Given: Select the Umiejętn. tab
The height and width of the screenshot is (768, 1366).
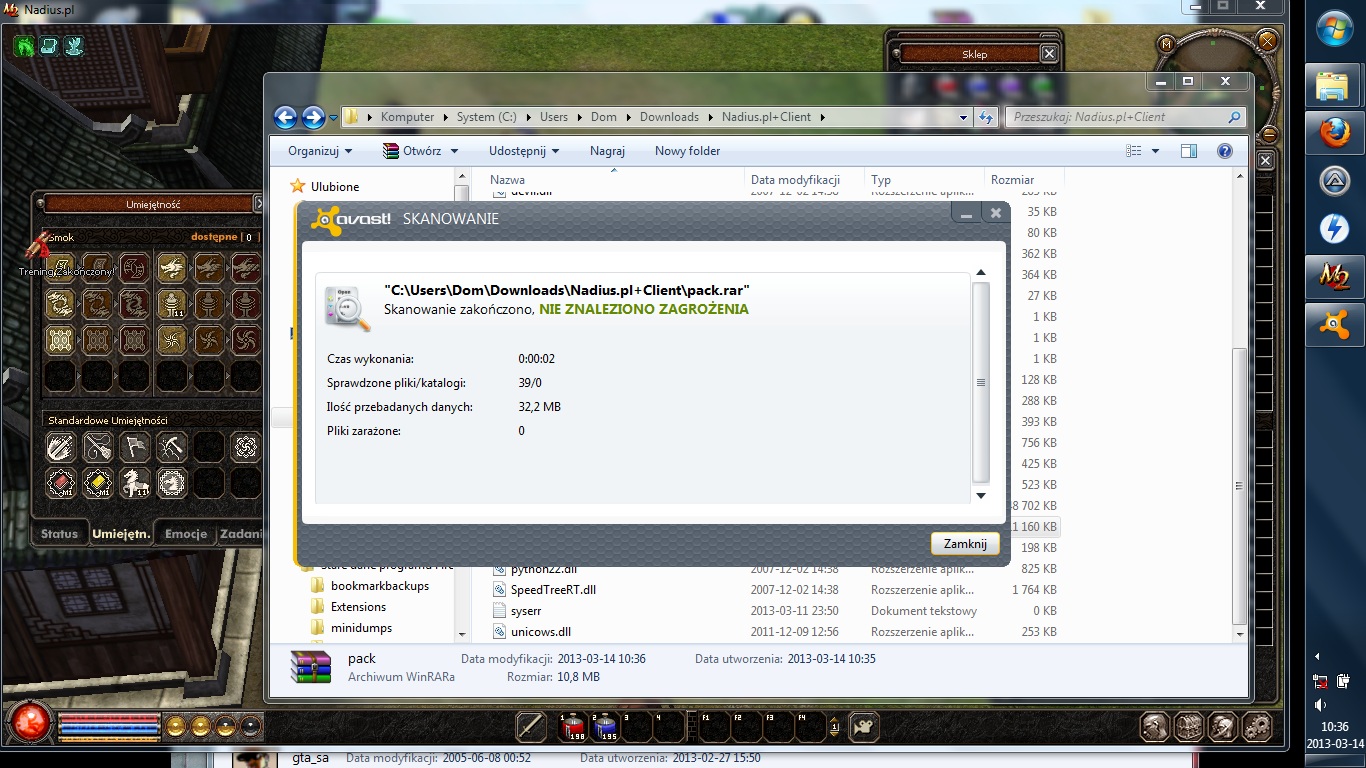Looking at the screenshot, I should tap(121, 534).
